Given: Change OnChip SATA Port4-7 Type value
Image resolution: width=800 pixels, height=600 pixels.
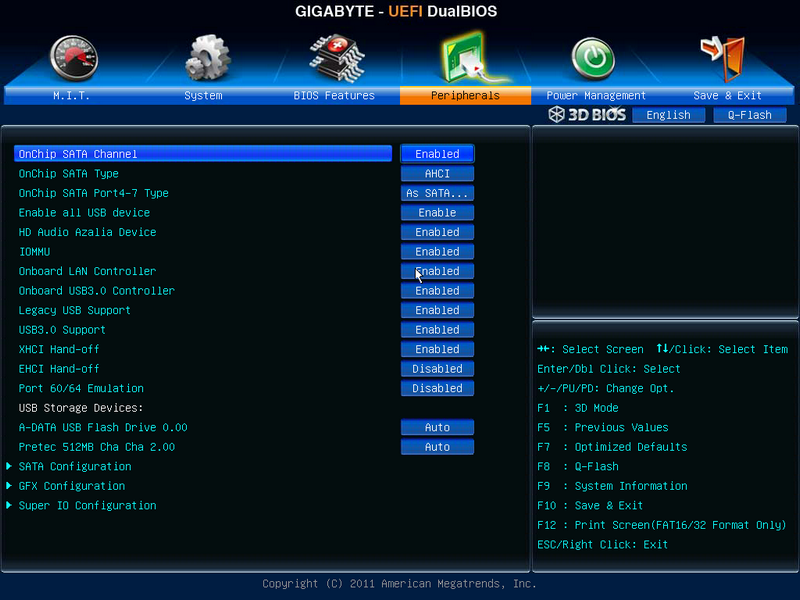Looking at the screenshot, I should [x=437, y=193].
